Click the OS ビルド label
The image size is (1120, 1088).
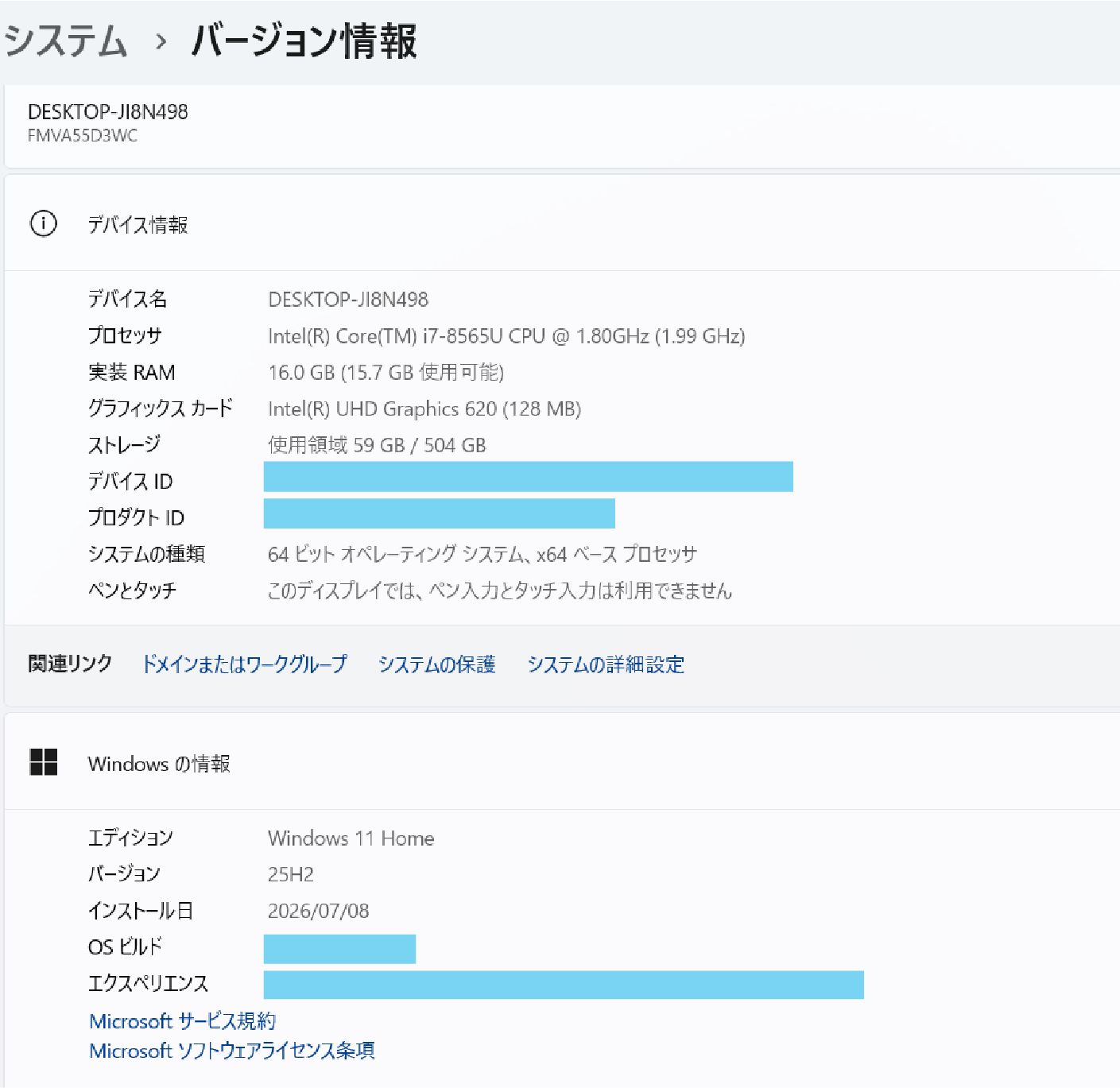(x=125, y=947)
